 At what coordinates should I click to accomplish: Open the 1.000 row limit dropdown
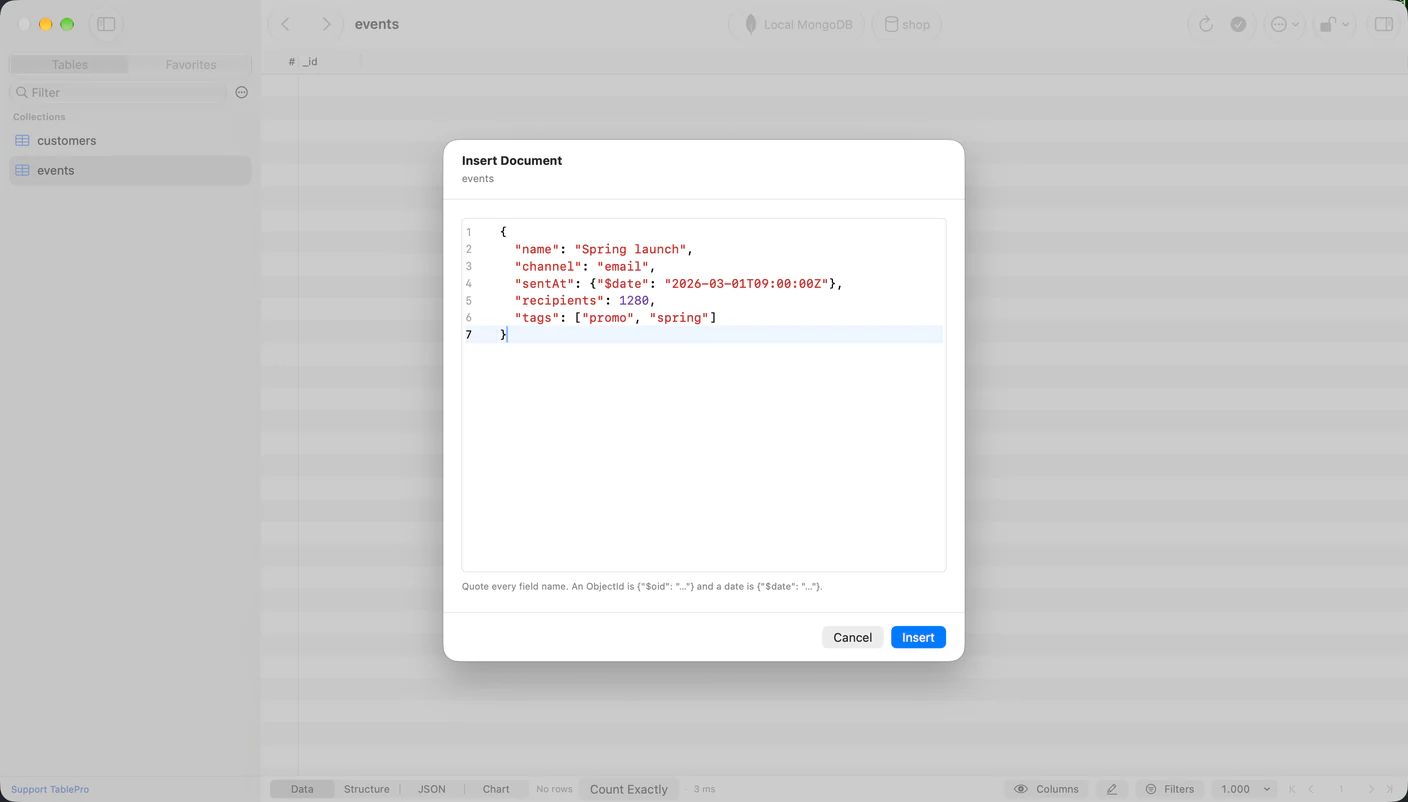click(x=1245, y=789)
